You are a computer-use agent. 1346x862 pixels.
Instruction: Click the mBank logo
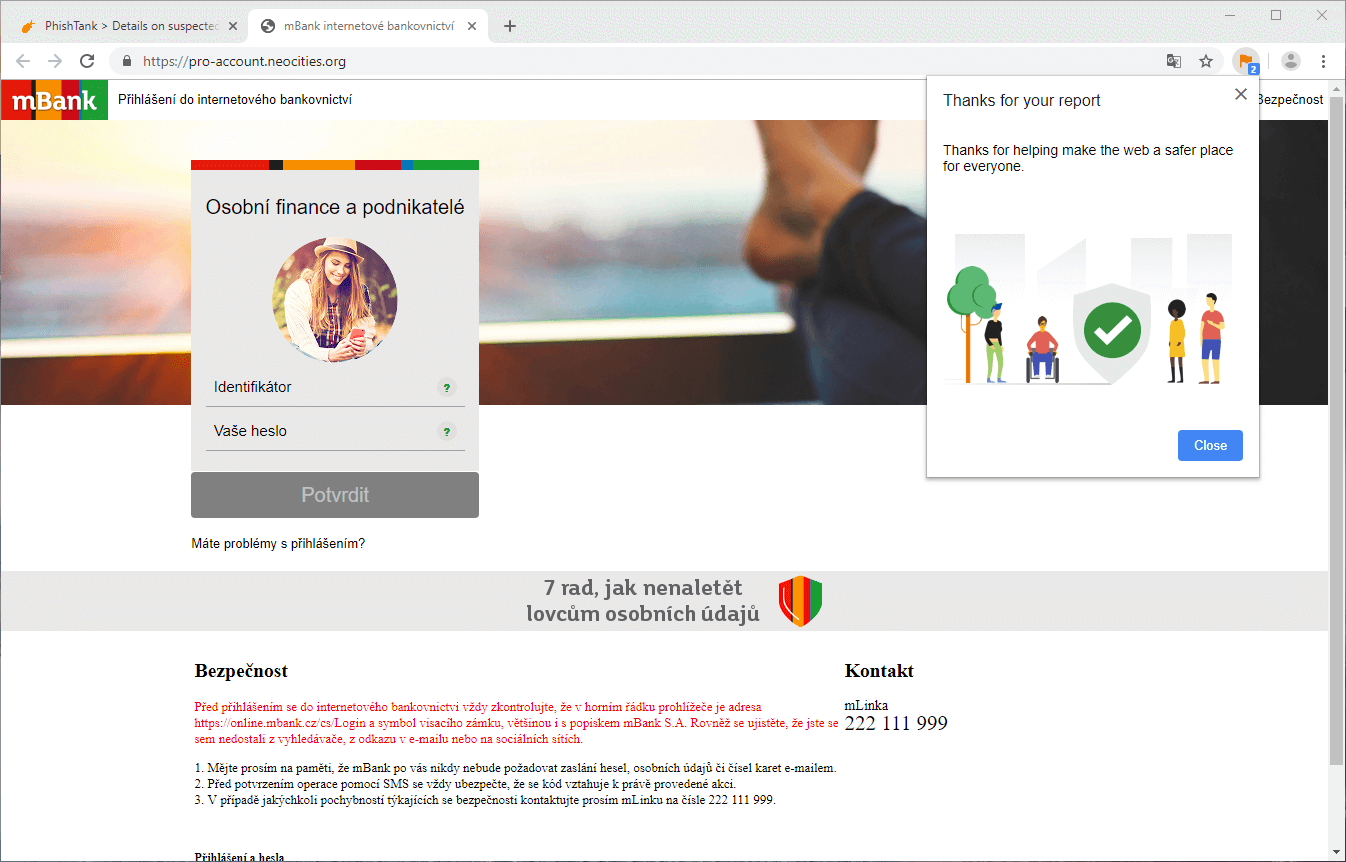pos(54,100)
